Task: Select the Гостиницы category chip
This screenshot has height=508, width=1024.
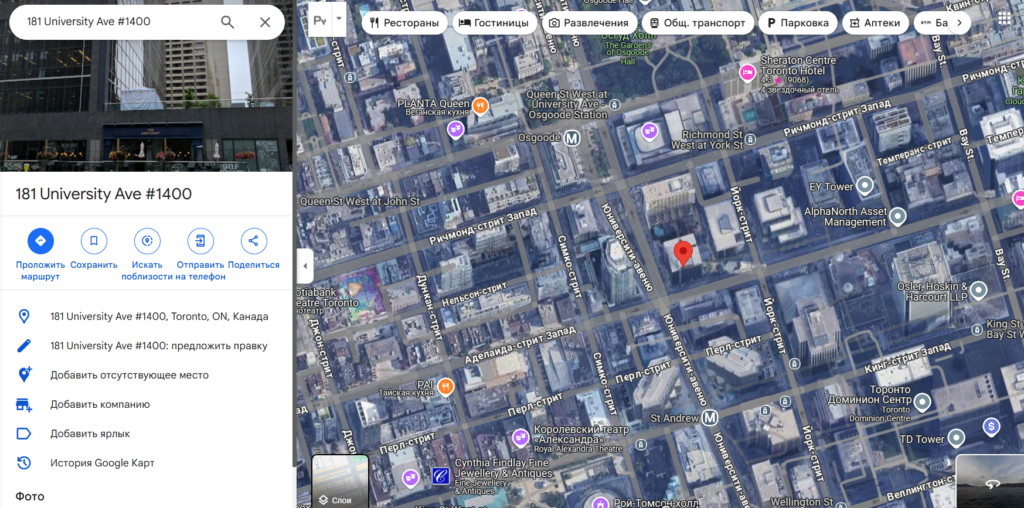Action: [495, 23]
